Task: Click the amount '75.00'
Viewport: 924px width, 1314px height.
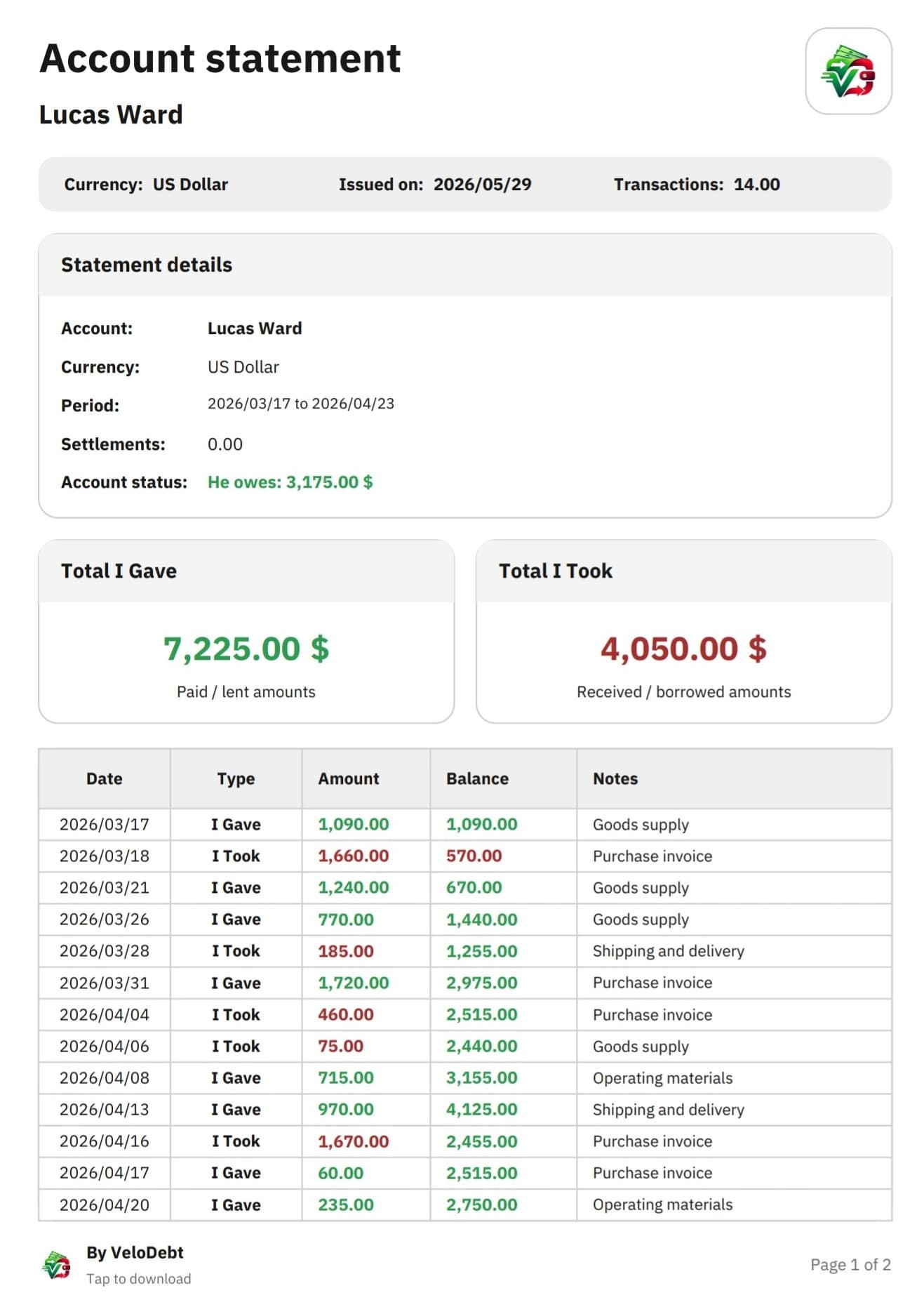Action: pos(341,1046)
